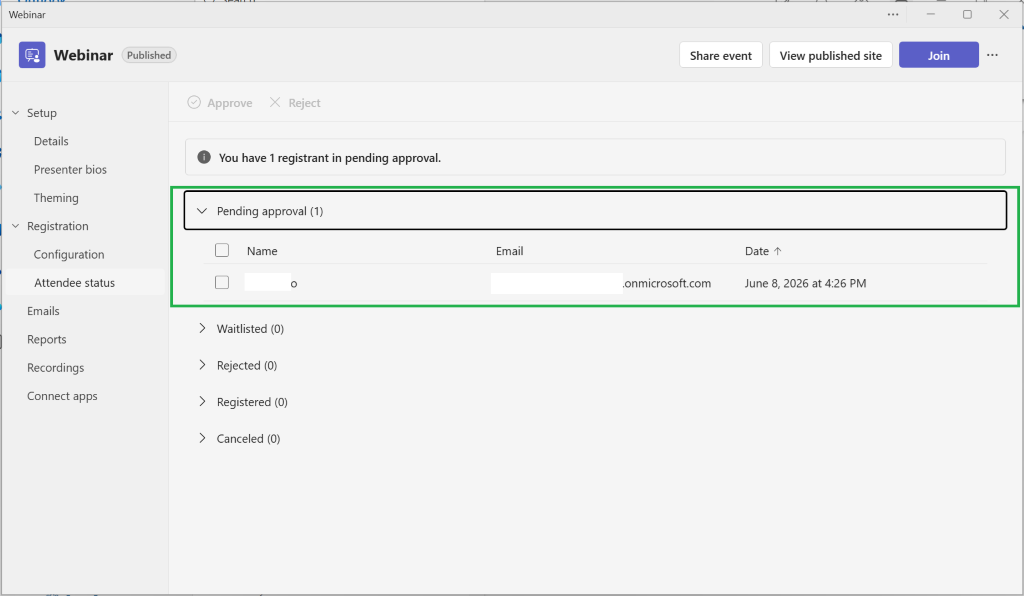Open the Recordings section
Screen dimensions: 1024x596
[56, 368]
